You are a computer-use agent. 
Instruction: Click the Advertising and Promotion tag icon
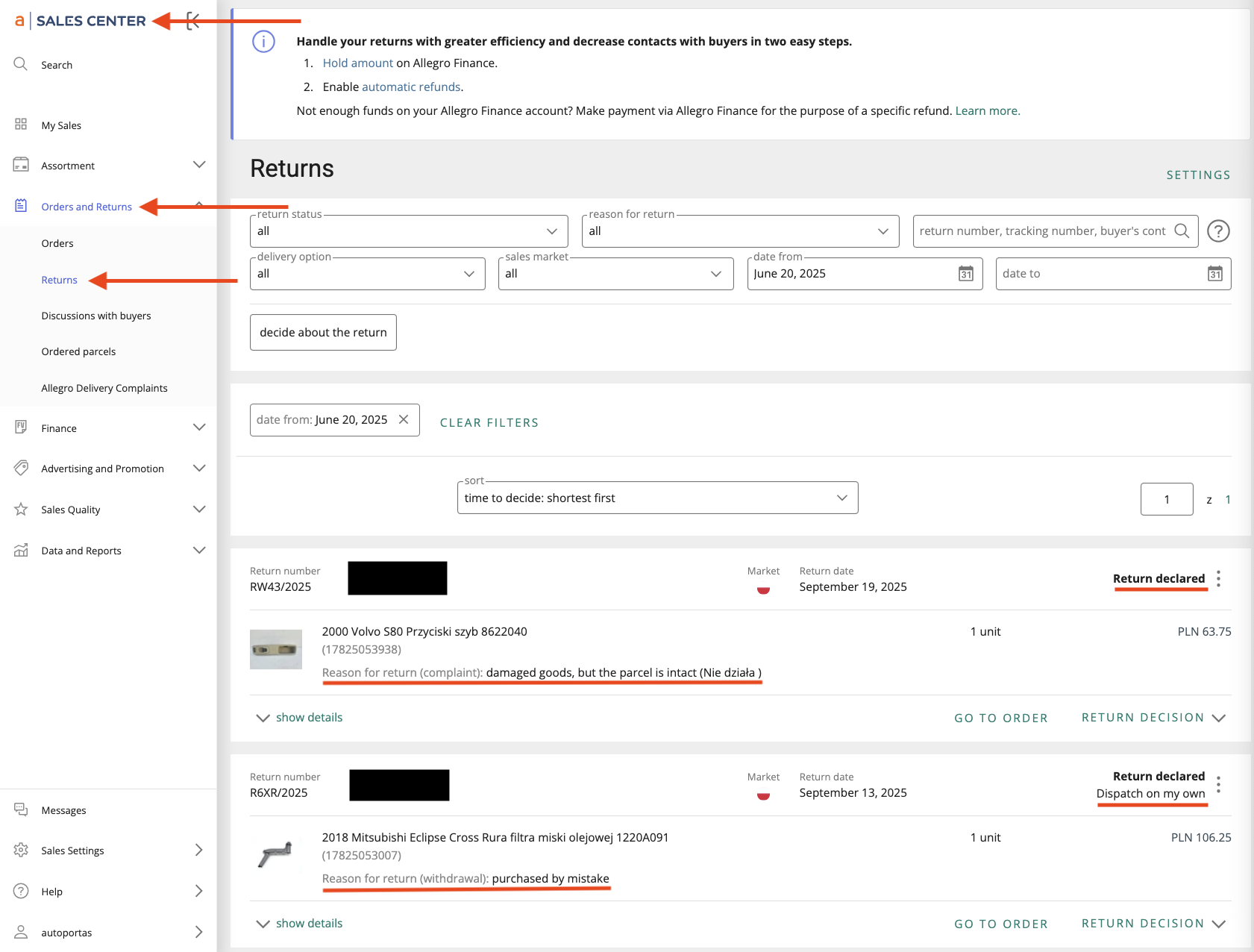coord(21,469)
